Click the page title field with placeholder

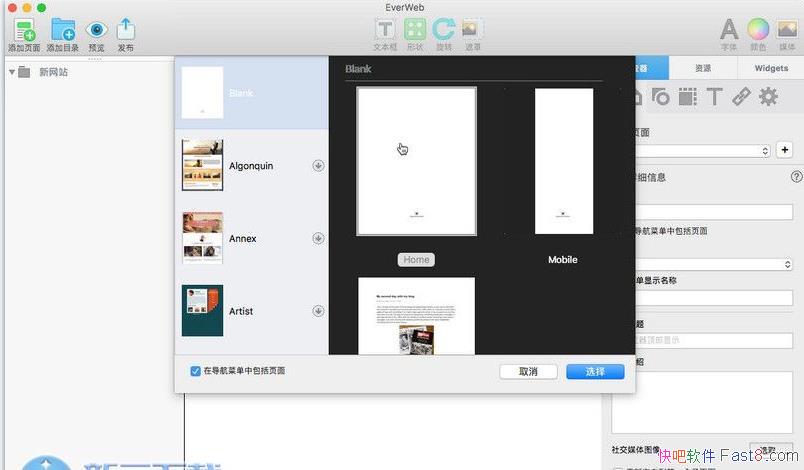click(714, 340)
